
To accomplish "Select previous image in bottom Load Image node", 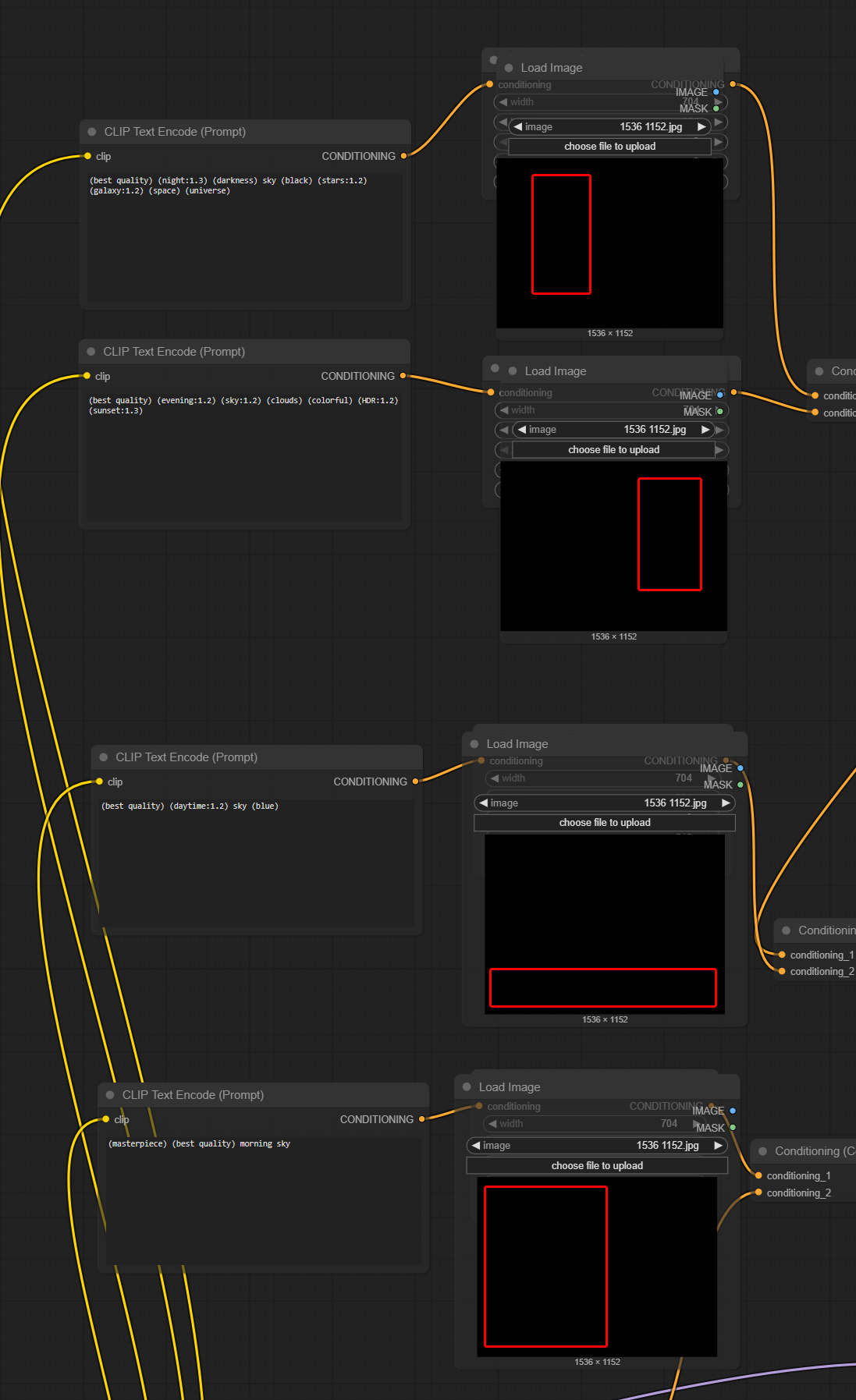I will click(x=476, y=1146).
